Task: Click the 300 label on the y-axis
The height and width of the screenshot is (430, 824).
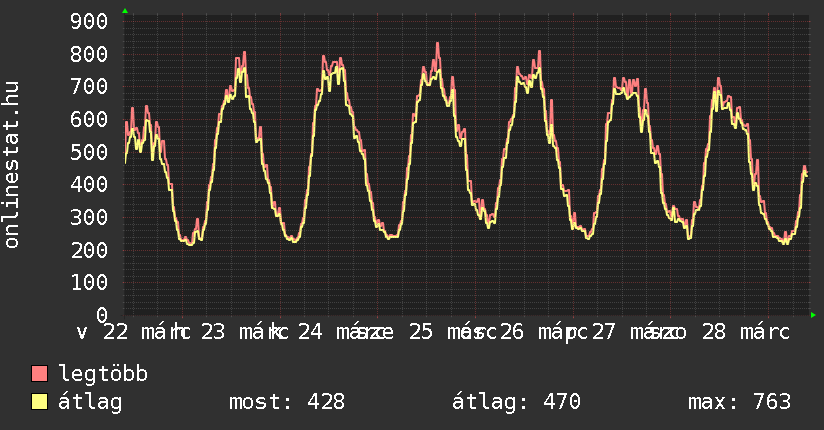Action: (x=90, y=217)
